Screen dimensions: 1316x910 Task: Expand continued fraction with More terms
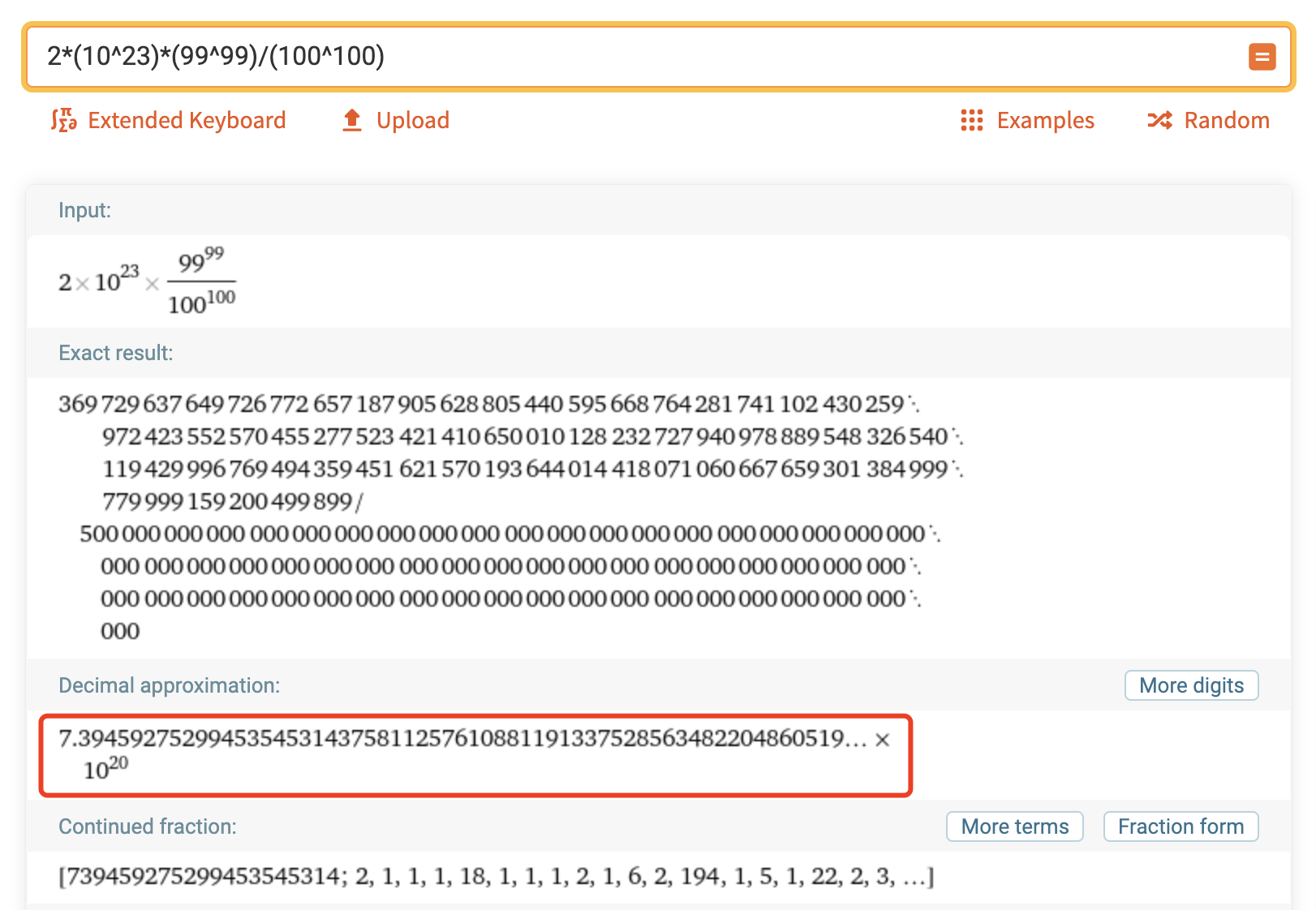click(1014, 826)
